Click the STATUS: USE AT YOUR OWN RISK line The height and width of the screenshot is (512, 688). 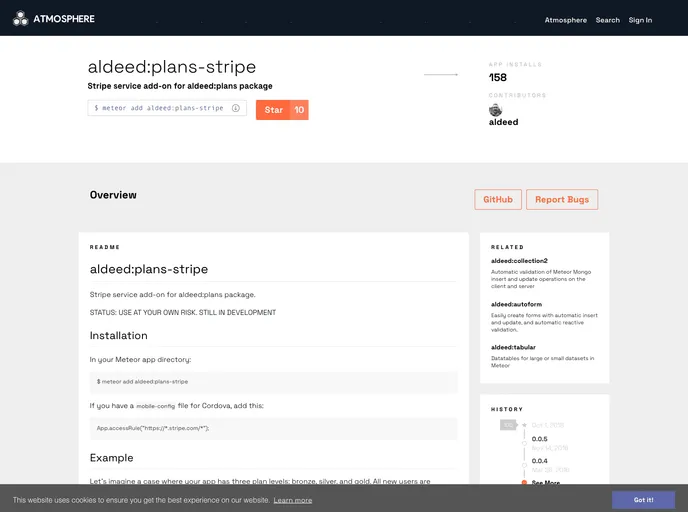point(183,312)
